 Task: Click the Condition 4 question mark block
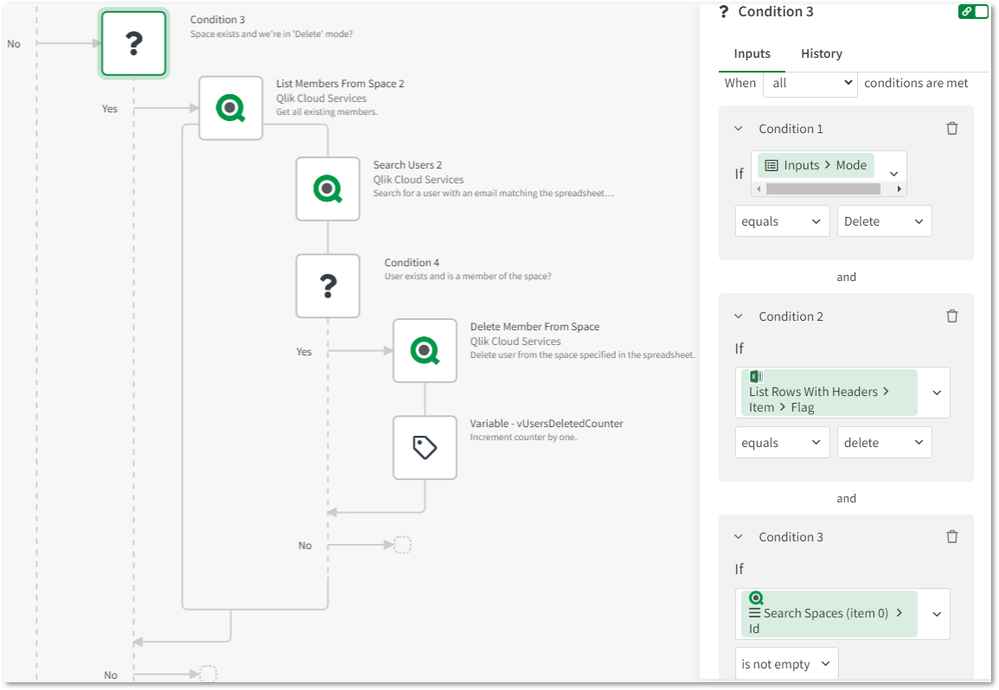328,286
